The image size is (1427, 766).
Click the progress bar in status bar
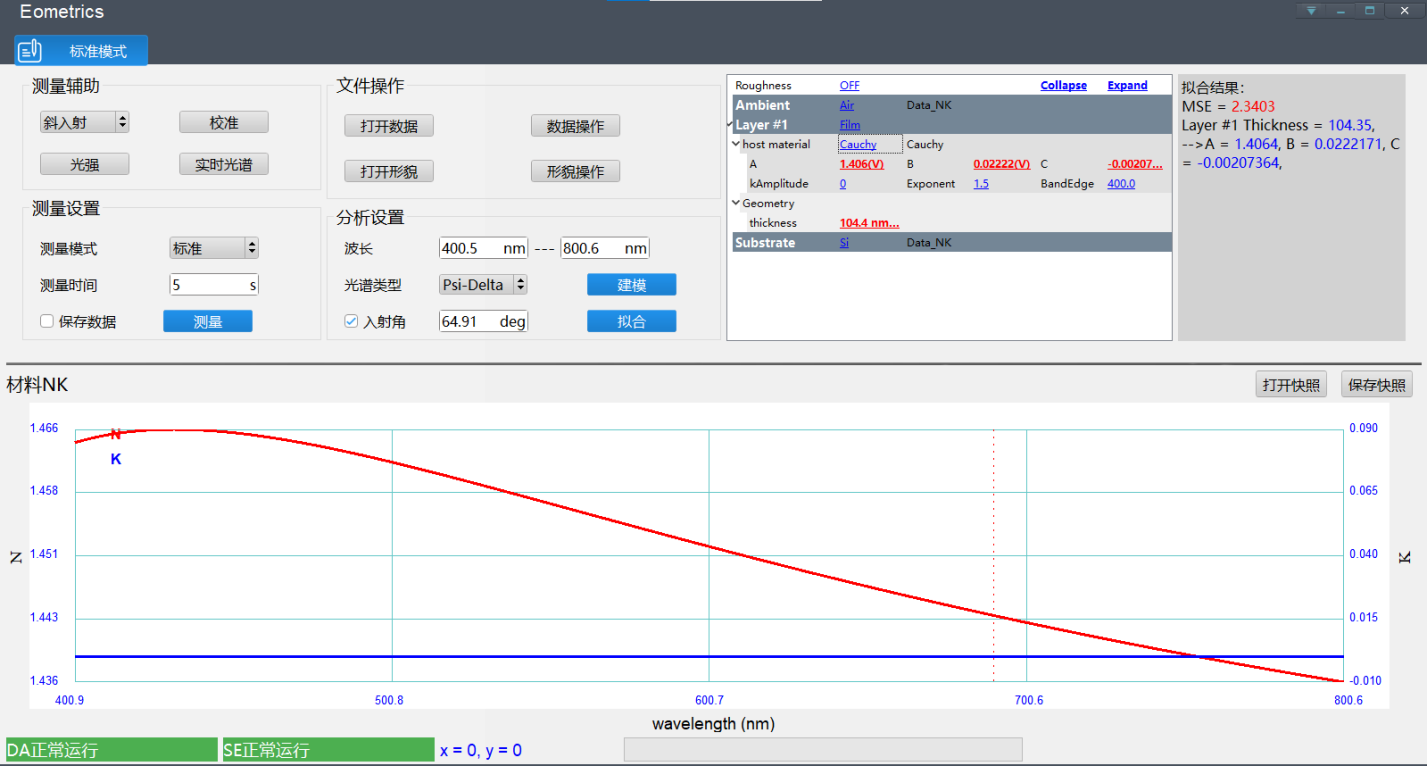(823, 750)
